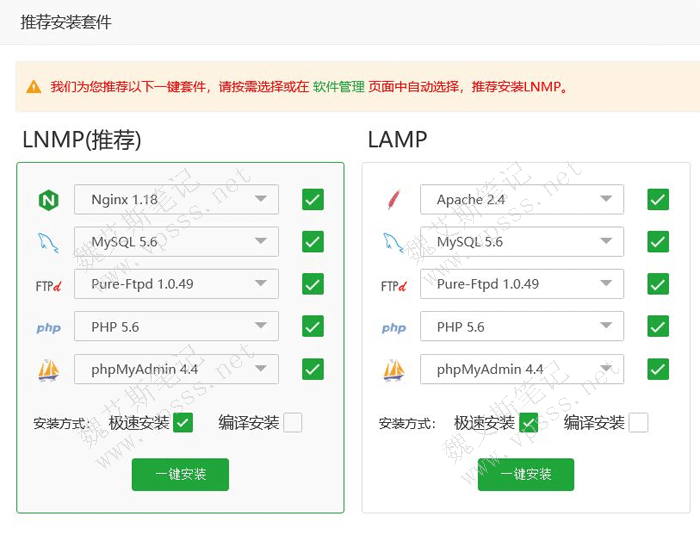Click the LAMP heading

click(397, 140)
